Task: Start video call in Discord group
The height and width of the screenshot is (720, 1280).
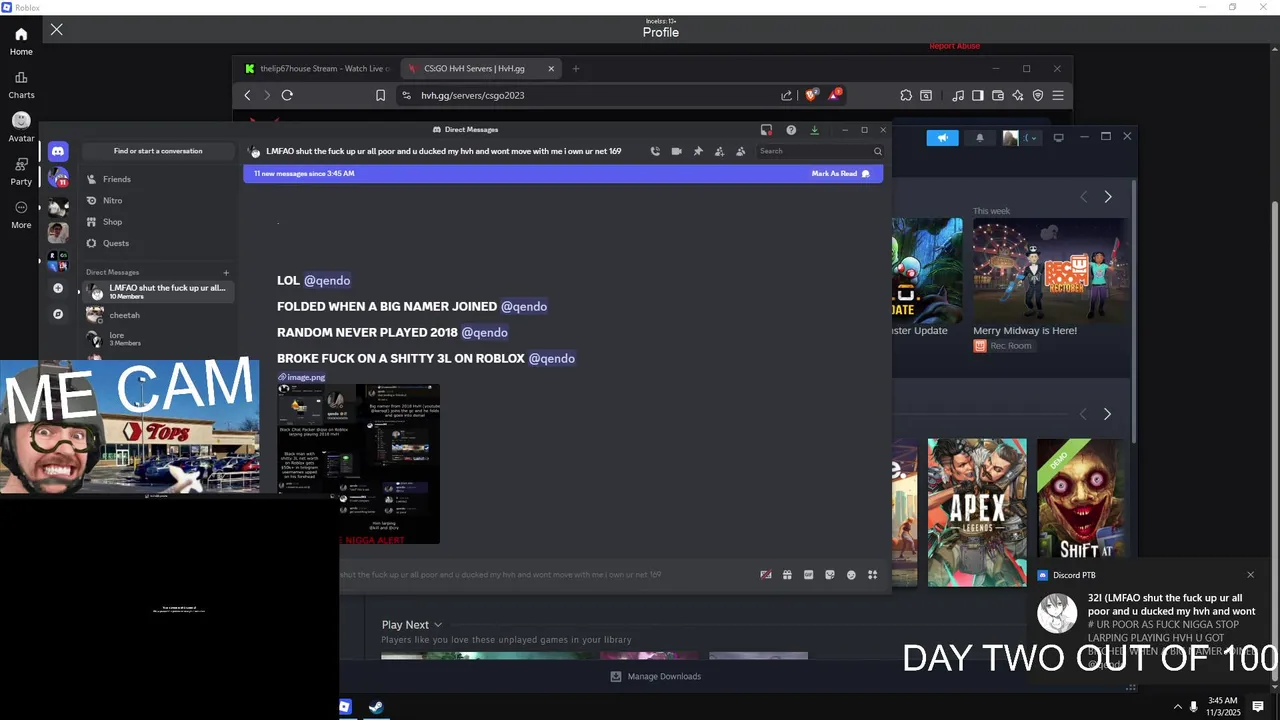Action: point(677,151)
